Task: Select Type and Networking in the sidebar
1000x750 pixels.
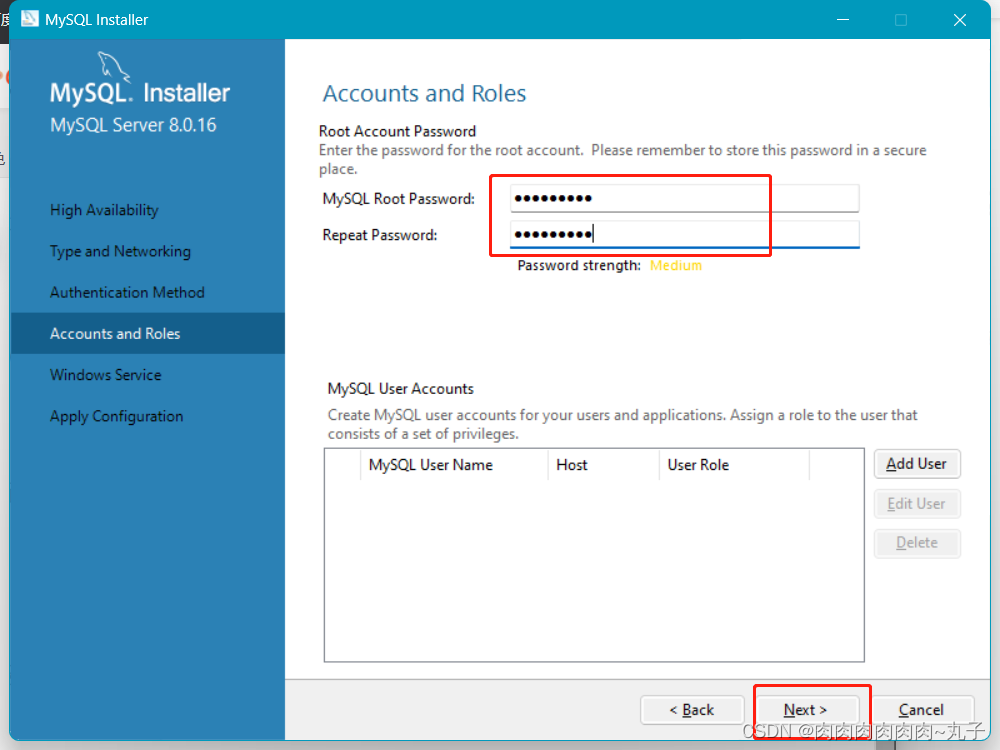Action: [120, 251]
